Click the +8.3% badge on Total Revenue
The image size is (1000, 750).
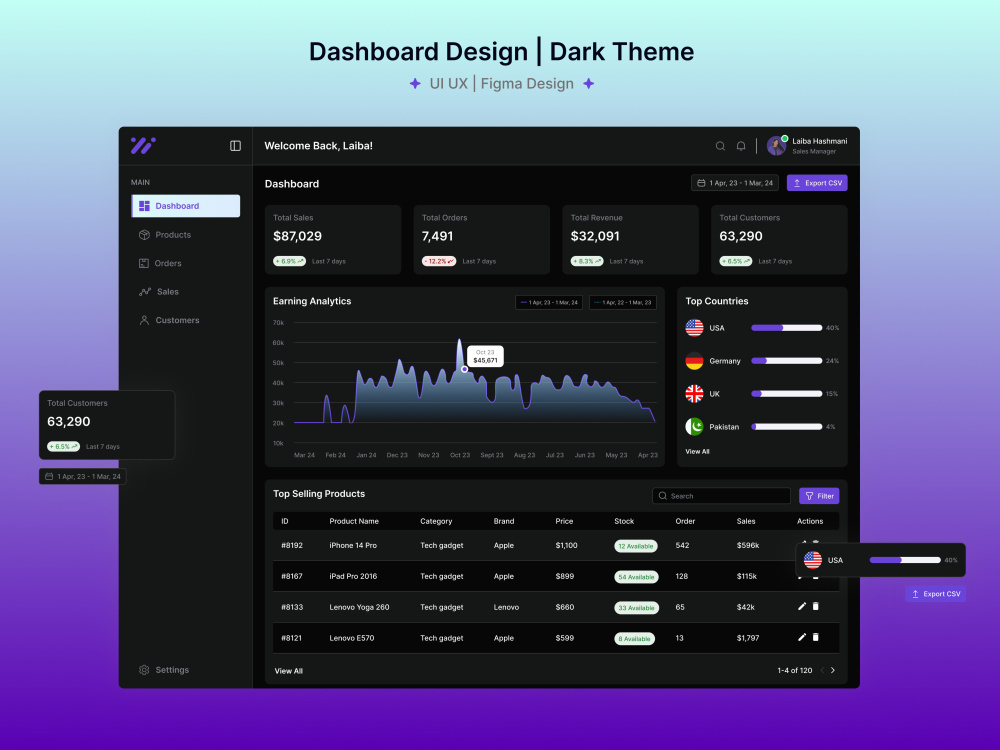(587, 261)
